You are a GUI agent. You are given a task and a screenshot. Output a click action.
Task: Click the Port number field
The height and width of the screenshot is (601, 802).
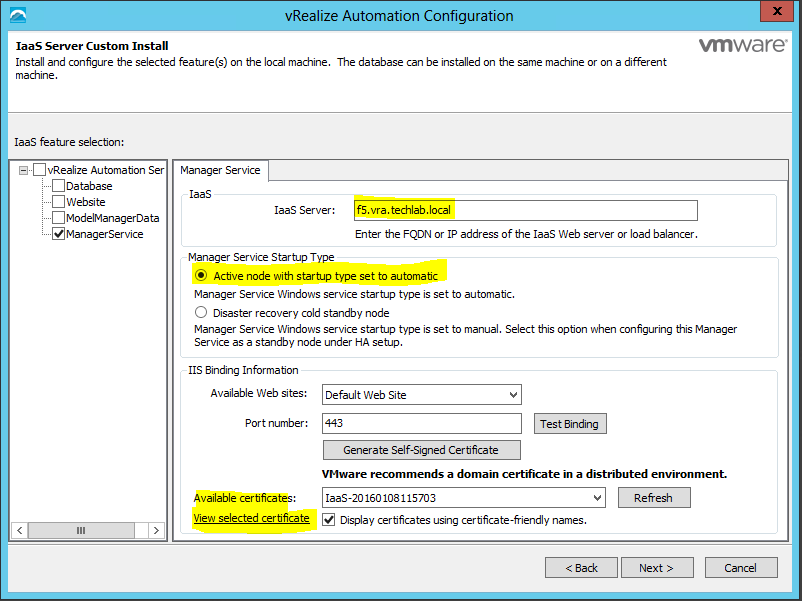(422, 424)
